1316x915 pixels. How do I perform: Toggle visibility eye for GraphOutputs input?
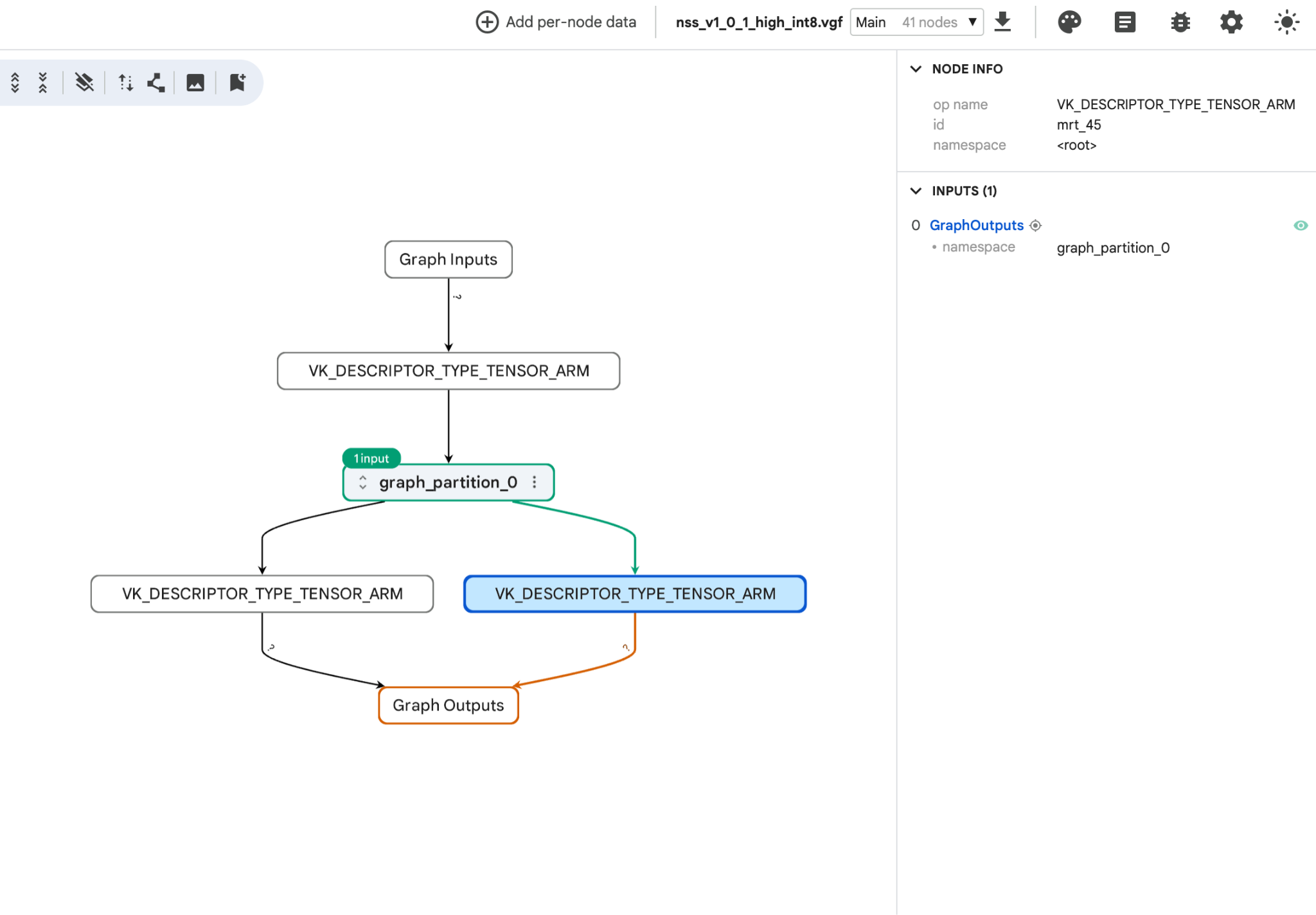[1301, 226]
